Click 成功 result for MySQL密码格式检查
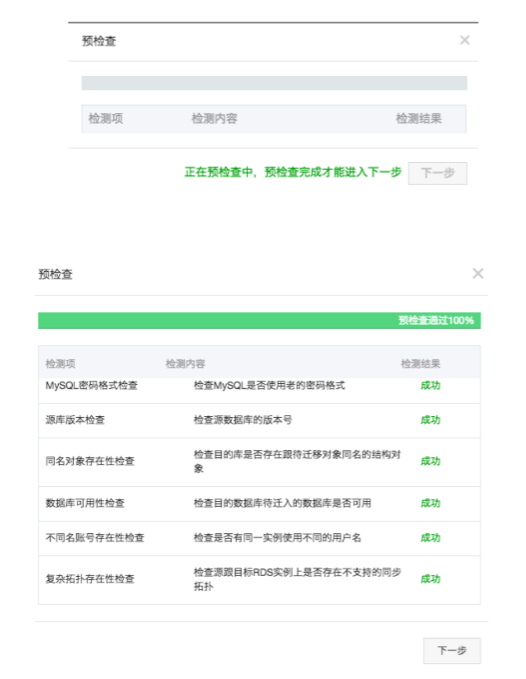Viewport: 526px width, 679px height. (430, 385)
